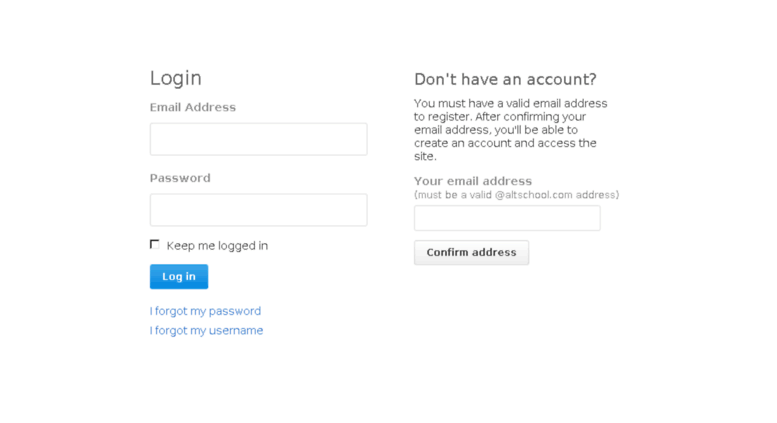
Task: Click the @altschool.com address hint text
Action: tap(516, 195)
